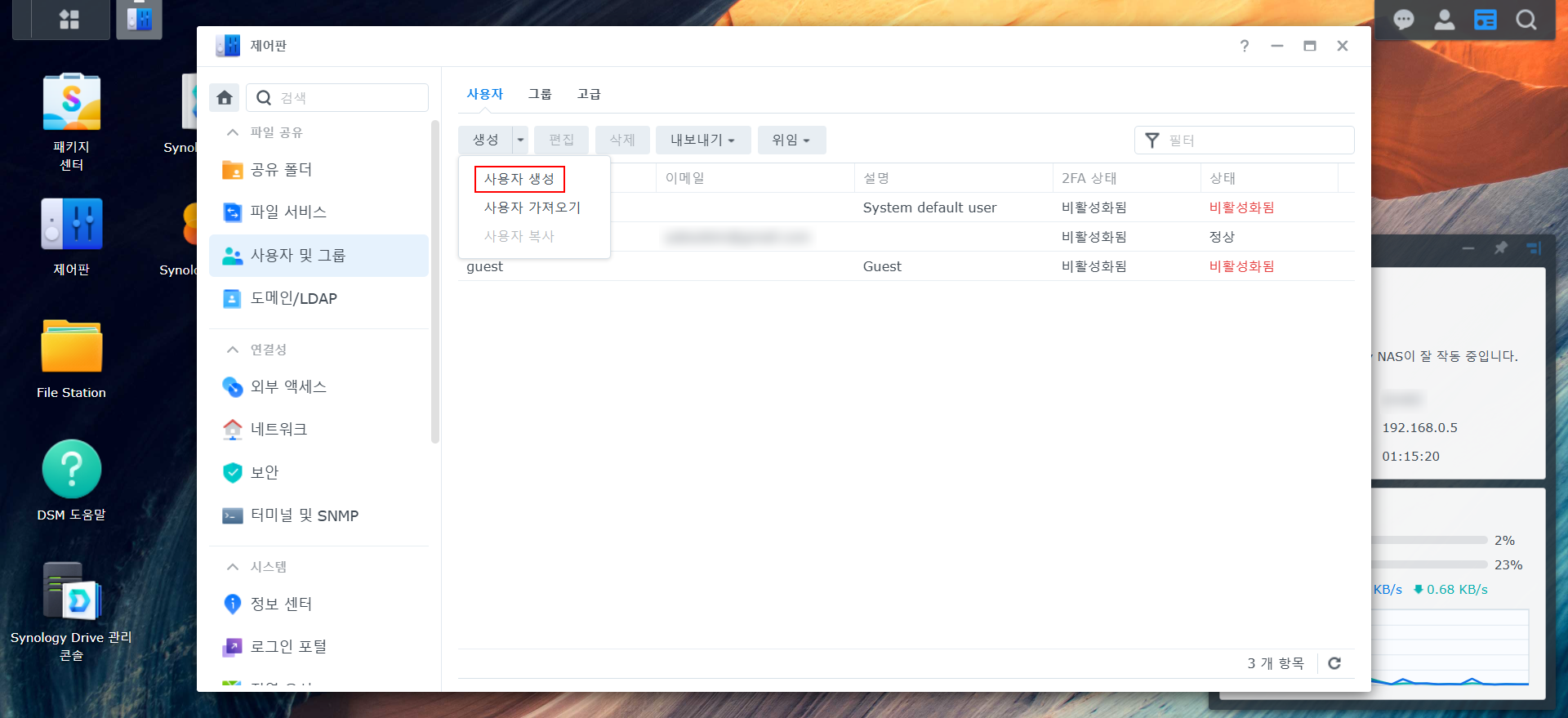Image resolution: width=1568 pixels, height=718 pixels.
Task: Click the 정상 status cell
Action: tap(1222, 237)
